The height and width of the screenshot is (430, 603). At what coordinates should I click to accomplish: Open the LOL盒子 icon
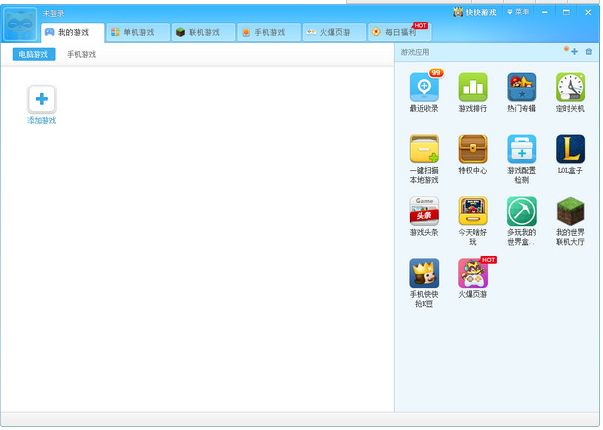coord(570,150)
